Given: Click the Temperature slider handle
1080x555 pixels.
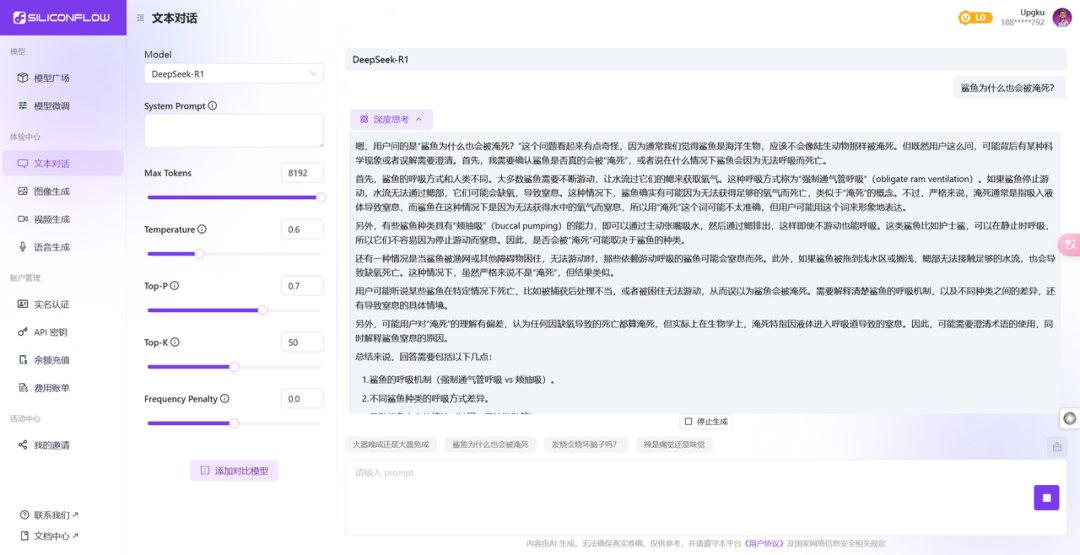Looking at the screenshot, I should [199, 254].
